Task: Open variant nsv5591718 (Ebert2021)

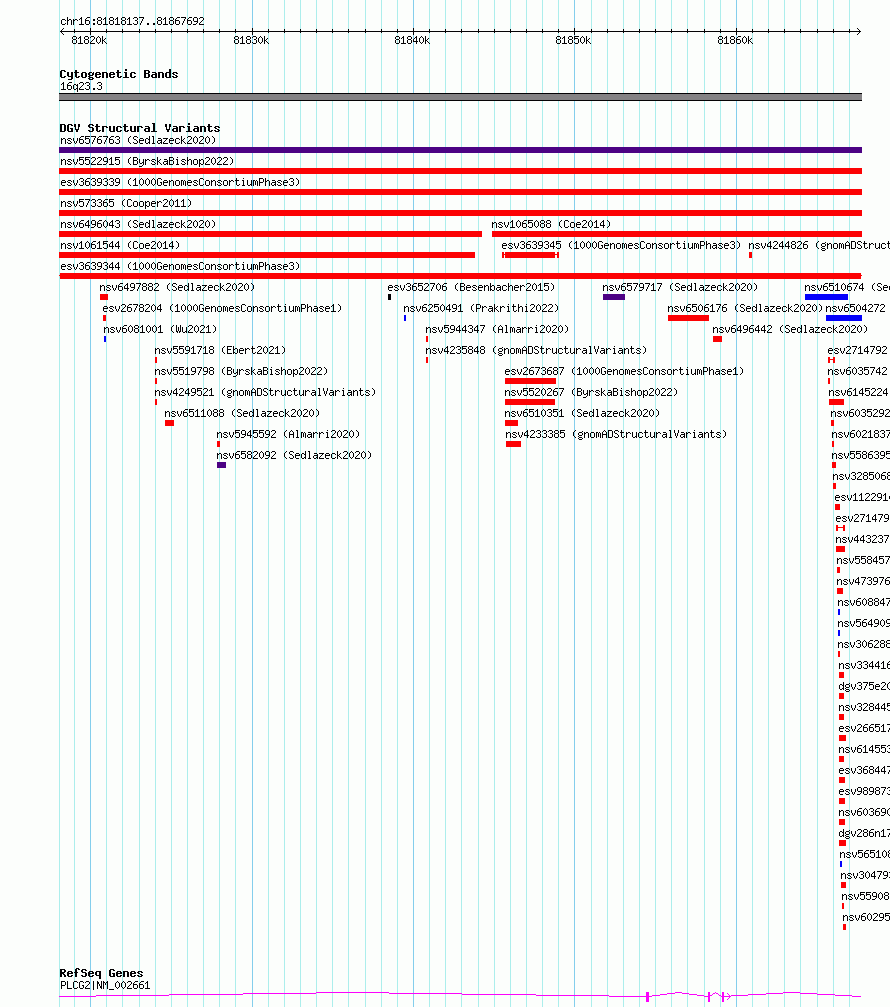Action: tap(220, 351)
